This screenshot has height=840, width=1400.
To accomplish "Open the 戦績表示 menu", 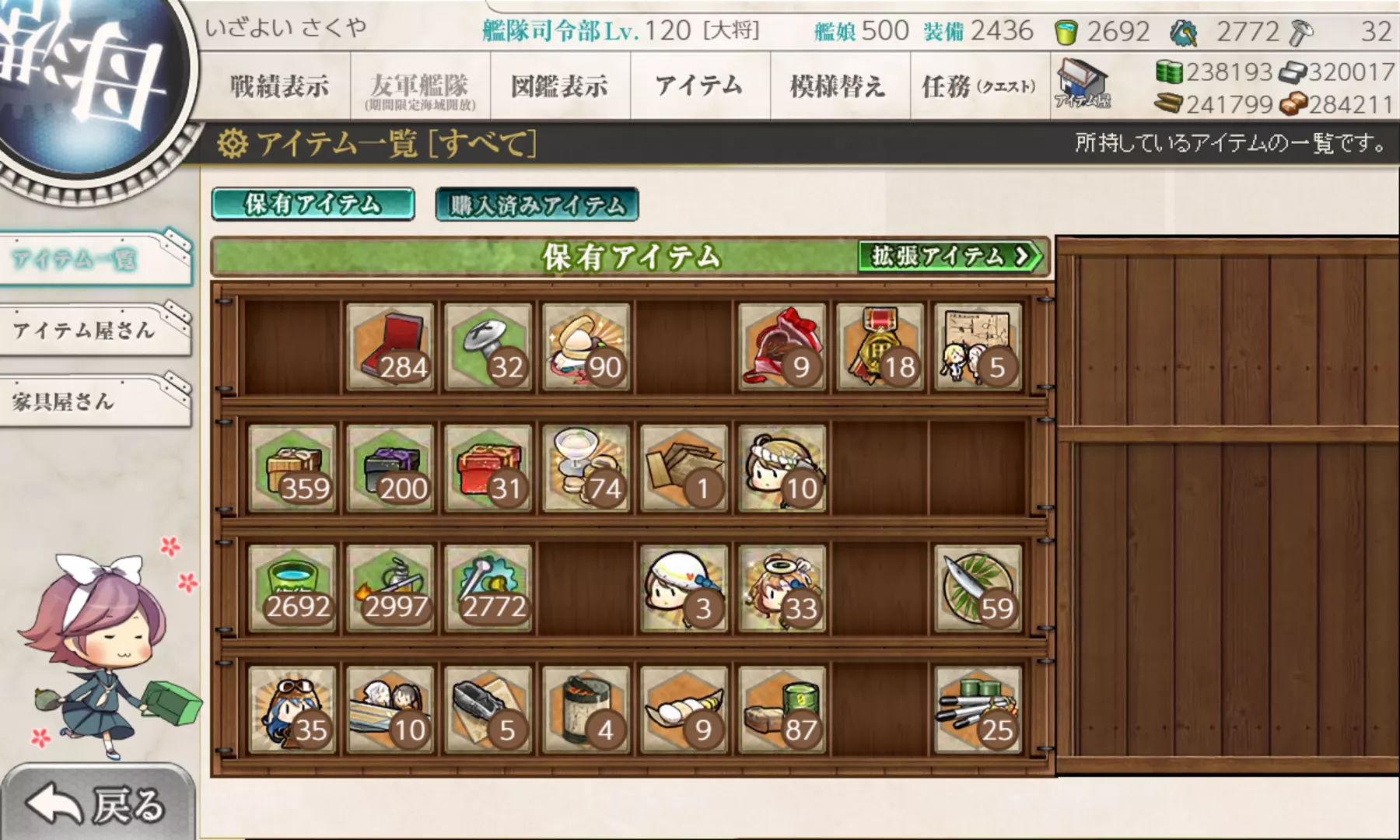I will pos(280,86).
